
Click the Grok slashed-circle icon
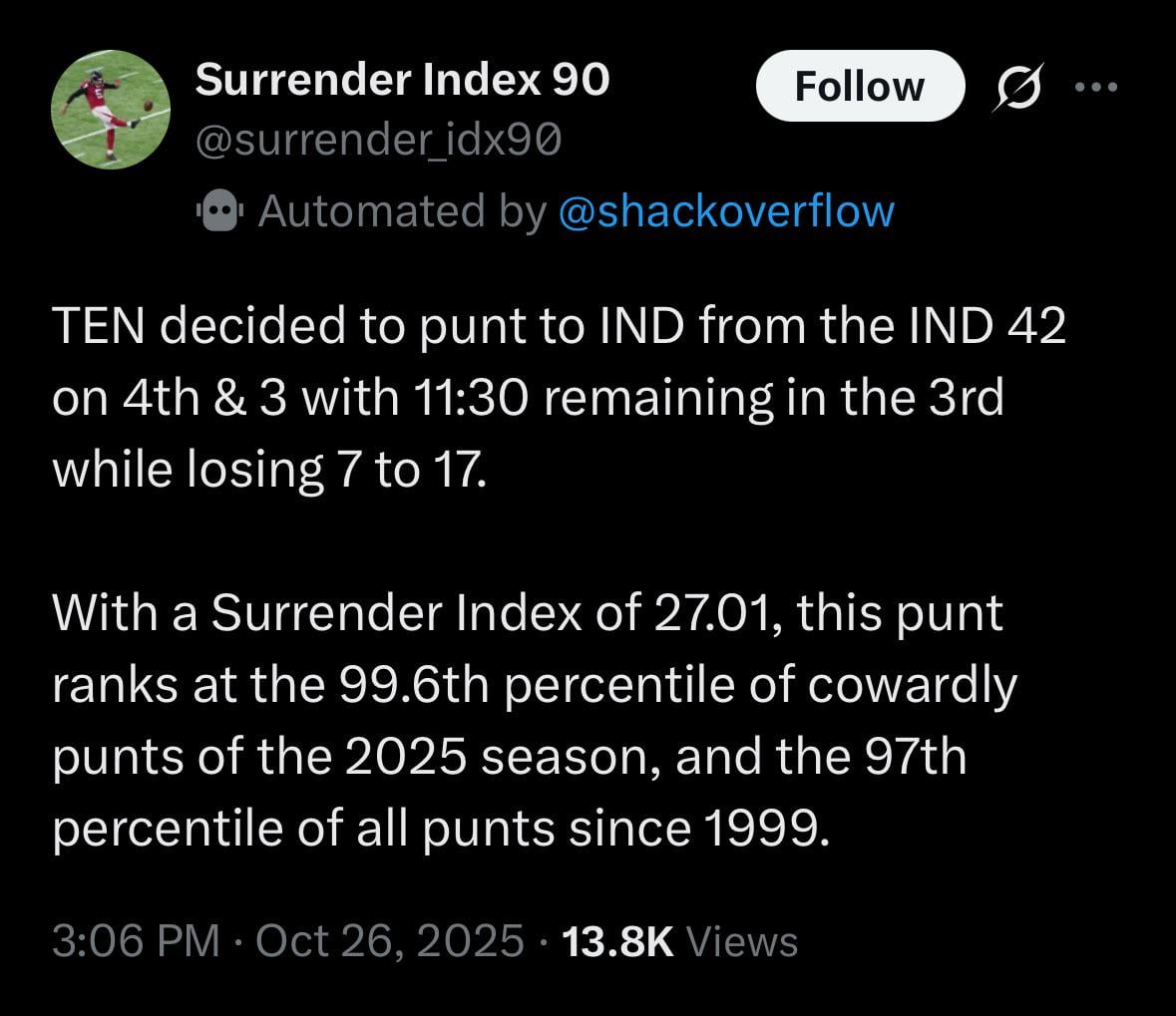click(x=1018, y=87)
